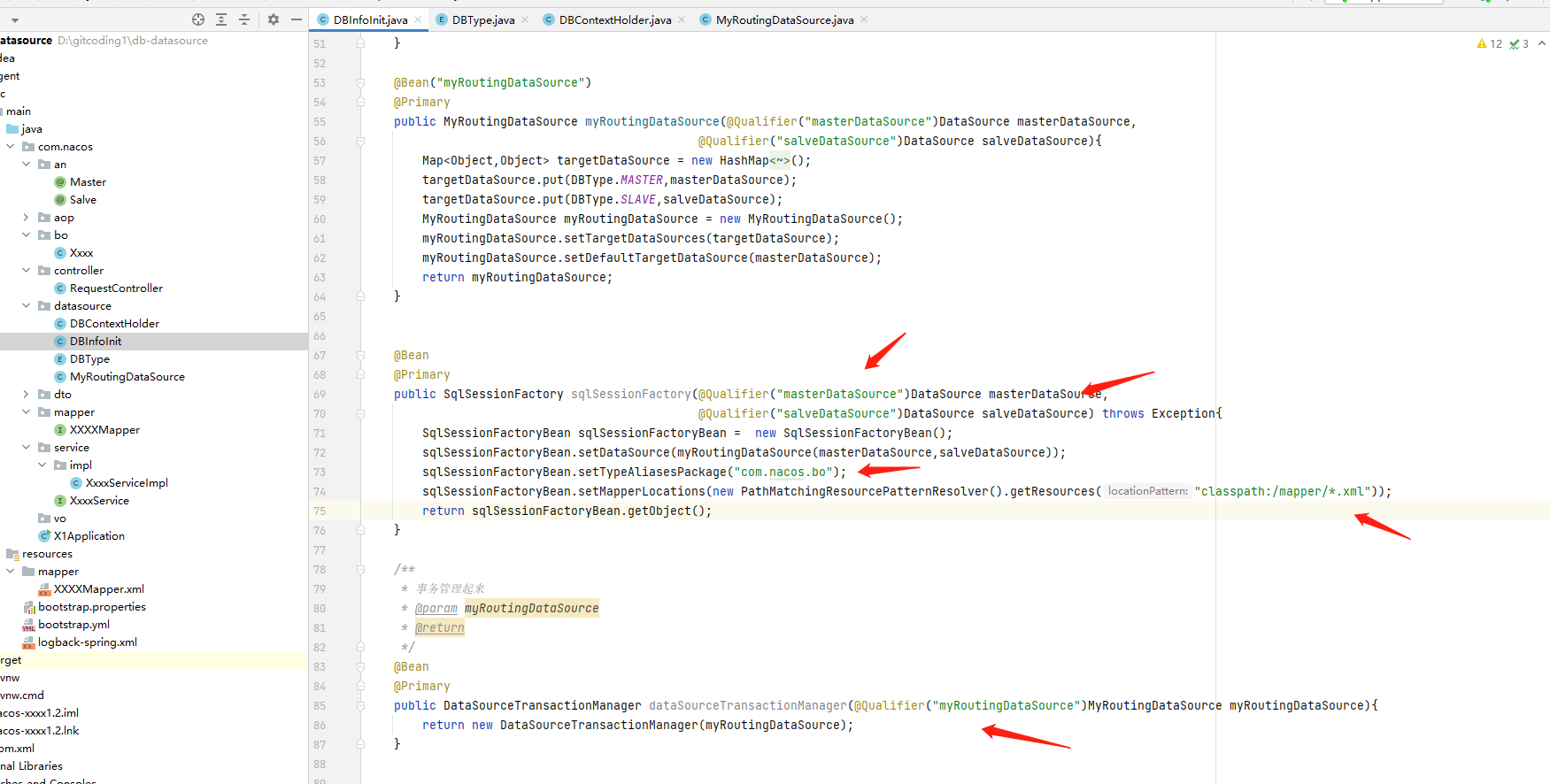Click the vo package folder icon

44,519
